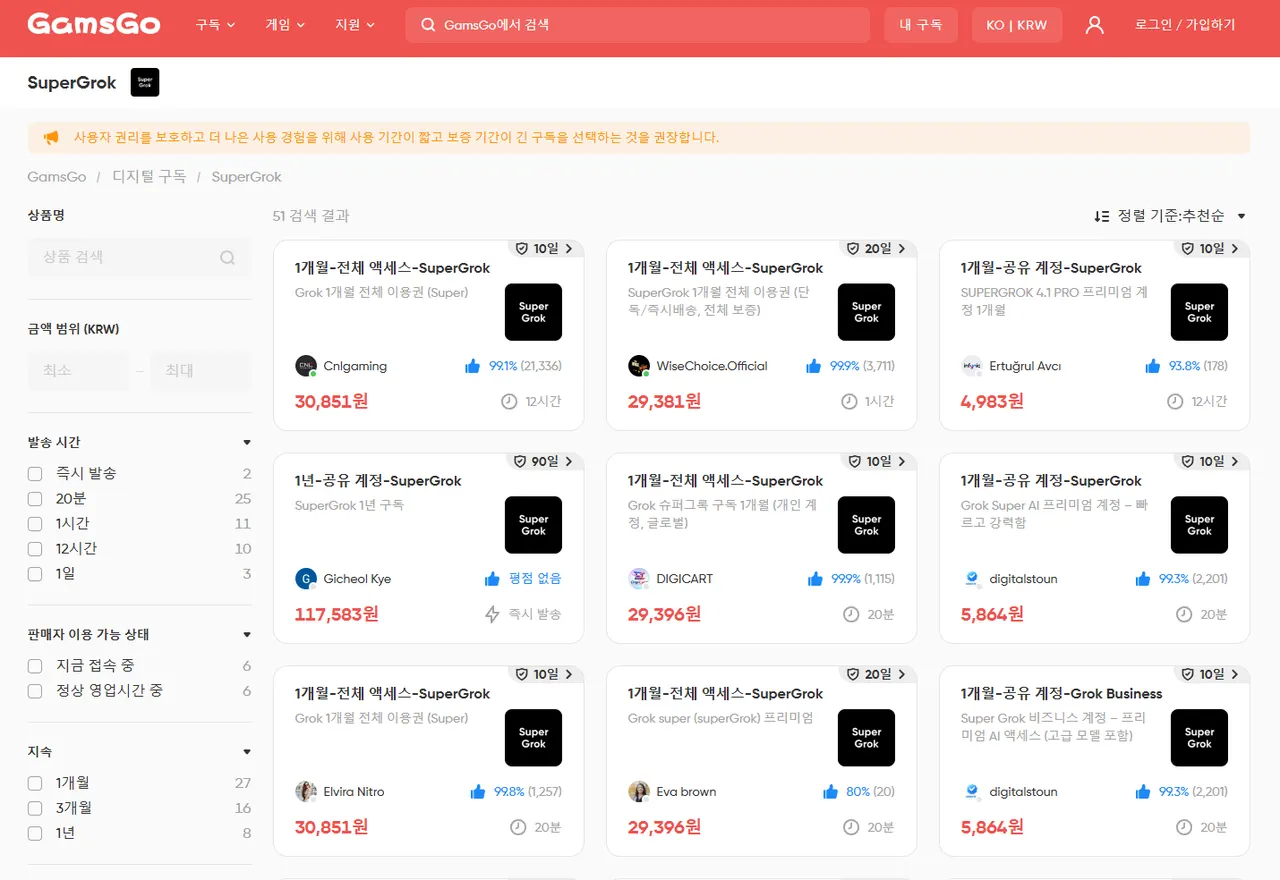
Task: Click the clock icon in Cnlgaming card
Action: coord(509,401)
